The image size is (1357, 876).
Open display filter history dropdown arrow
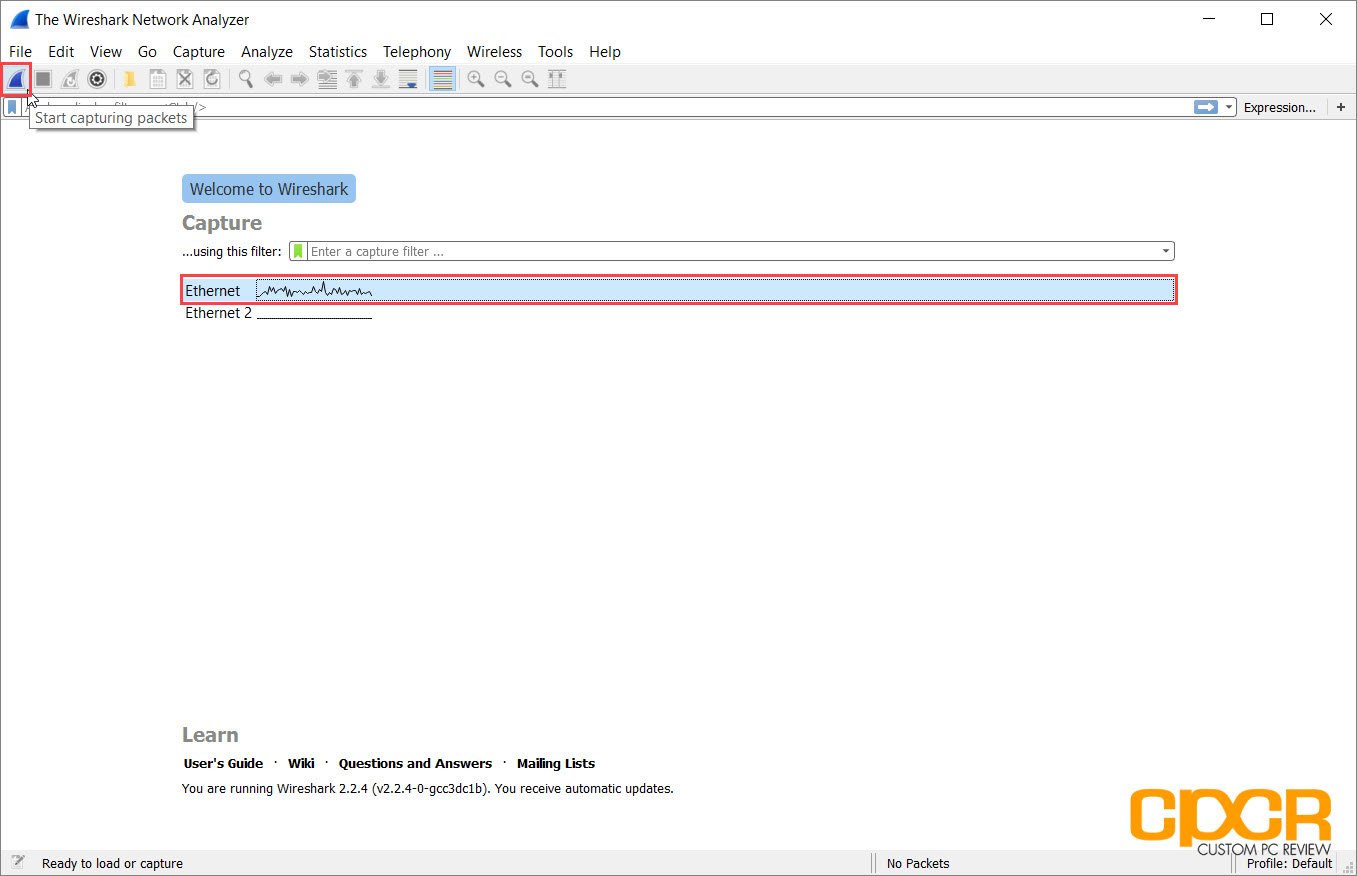click(x=1229, y=107)
